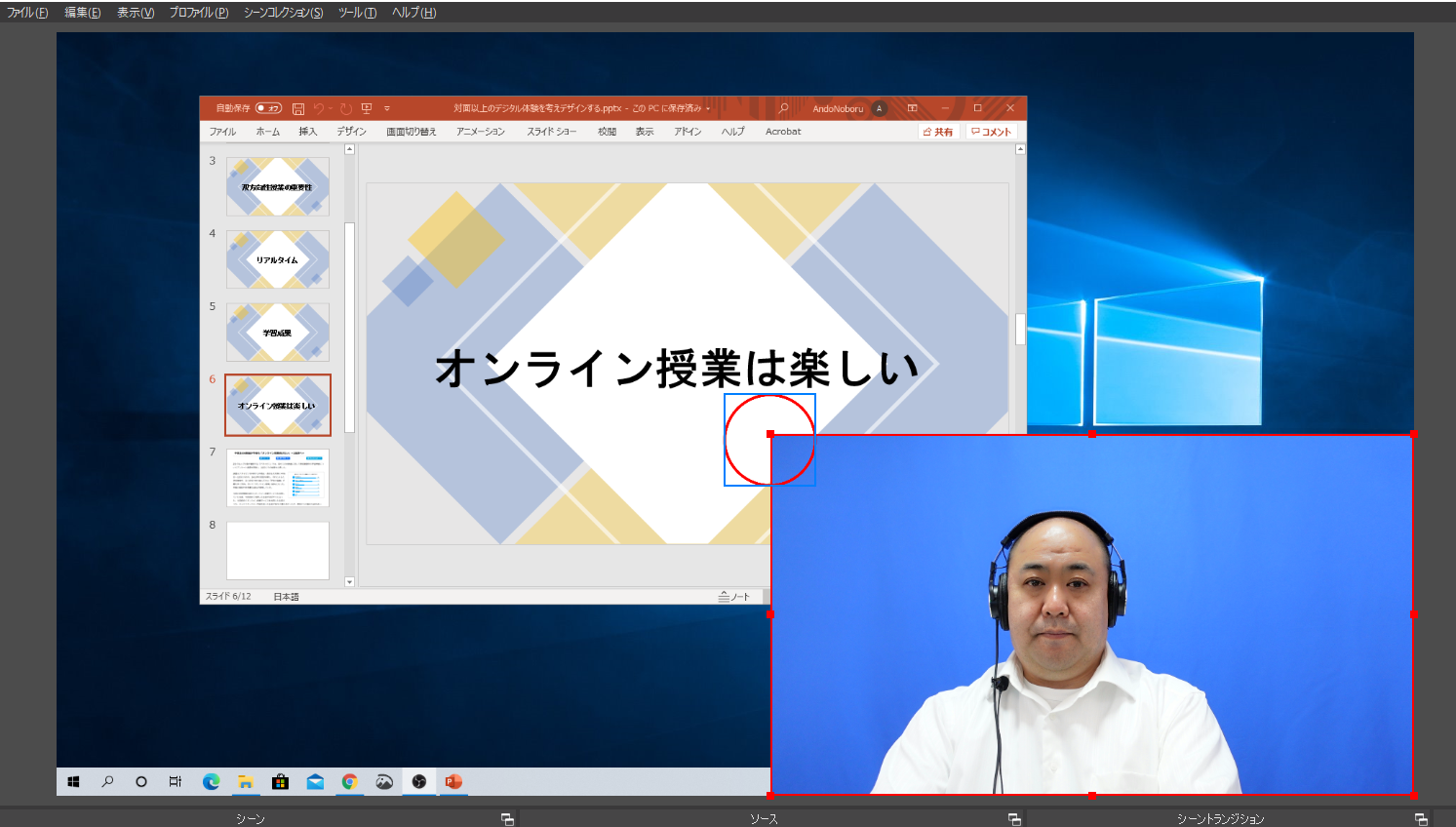Switch to the PowerPoint 表示 ribbon tab
The image size is (1456, 827).
point(645,132)
